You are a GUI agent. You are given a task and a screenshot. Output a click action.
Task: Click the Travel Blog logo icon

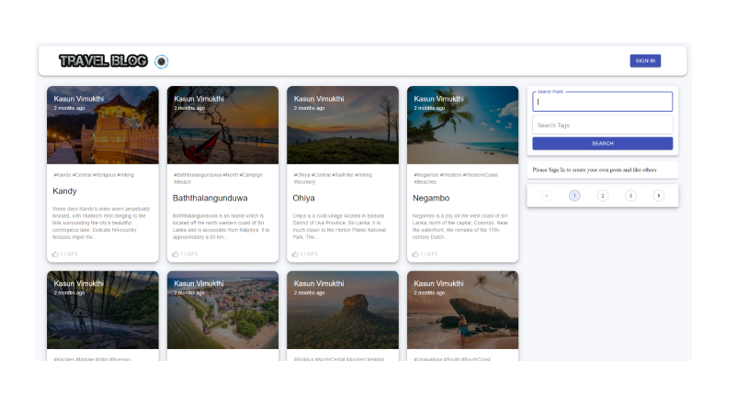click(x=161, y=61)
